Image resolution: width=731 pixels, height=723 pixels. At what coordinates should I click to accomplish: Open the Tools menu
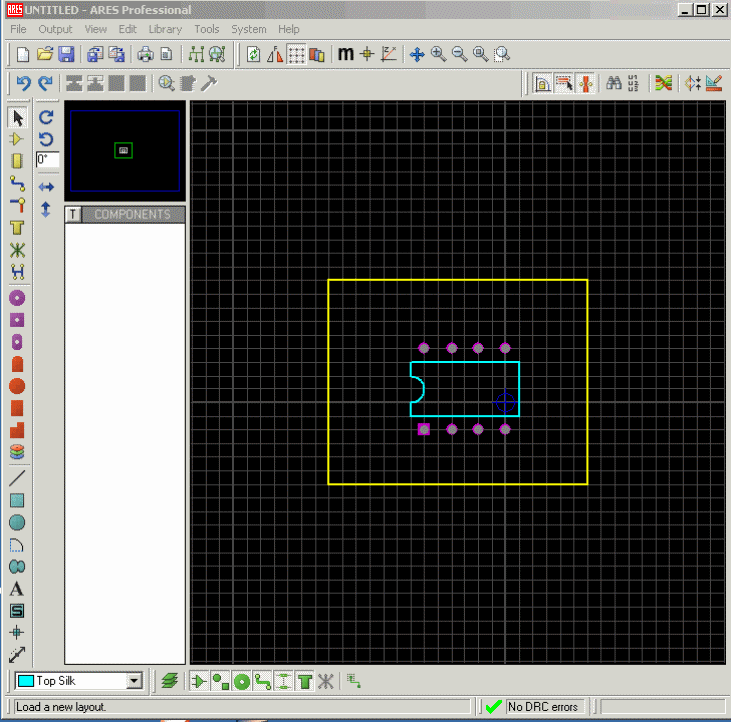pyautogui.click(x=207, y=29)
